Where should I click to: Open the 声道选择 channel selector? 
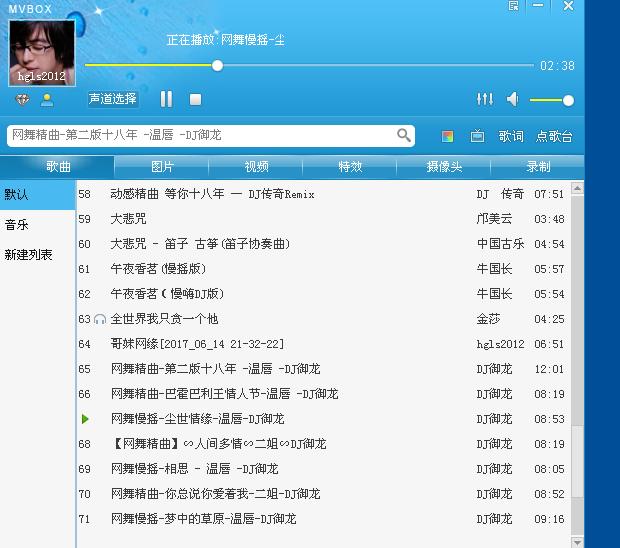112,99
